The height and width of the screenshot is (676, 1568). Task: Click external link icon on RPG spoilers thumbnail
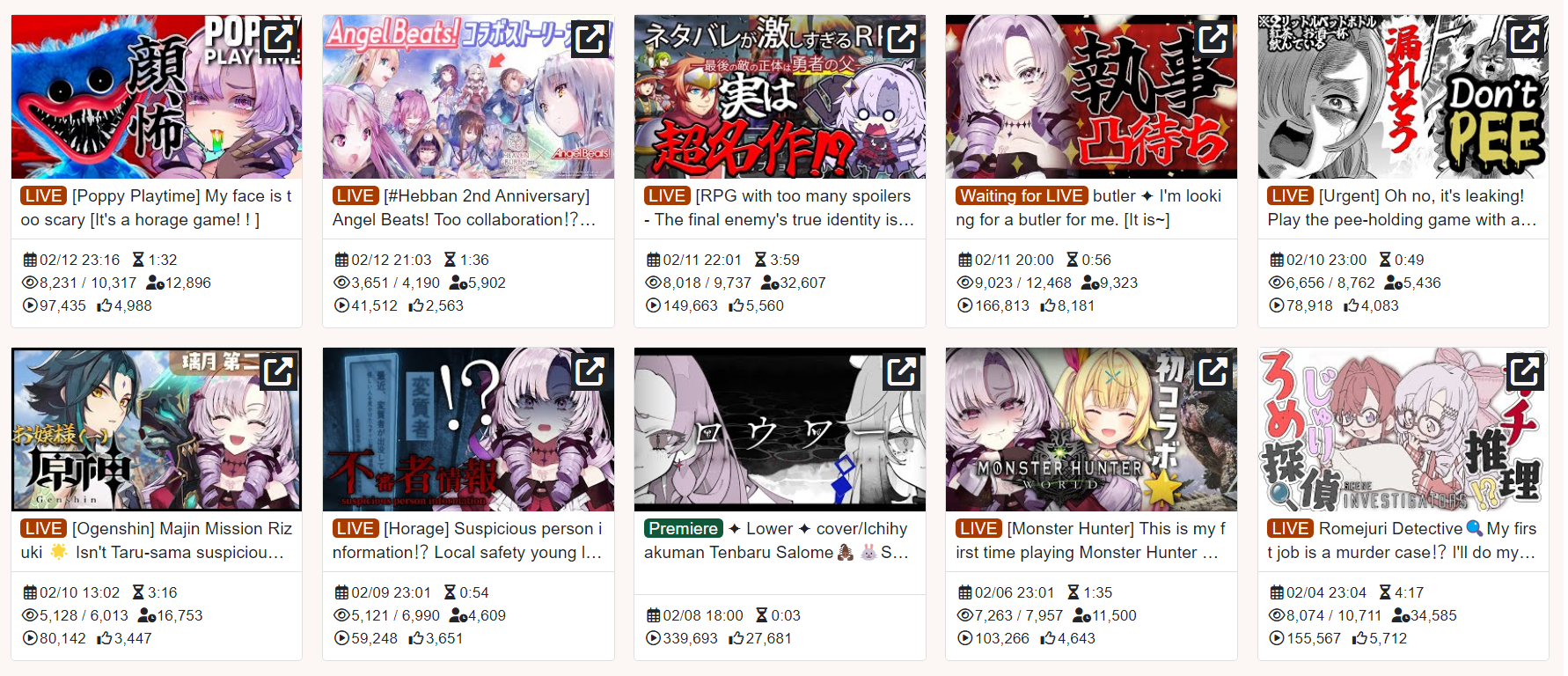902,39
